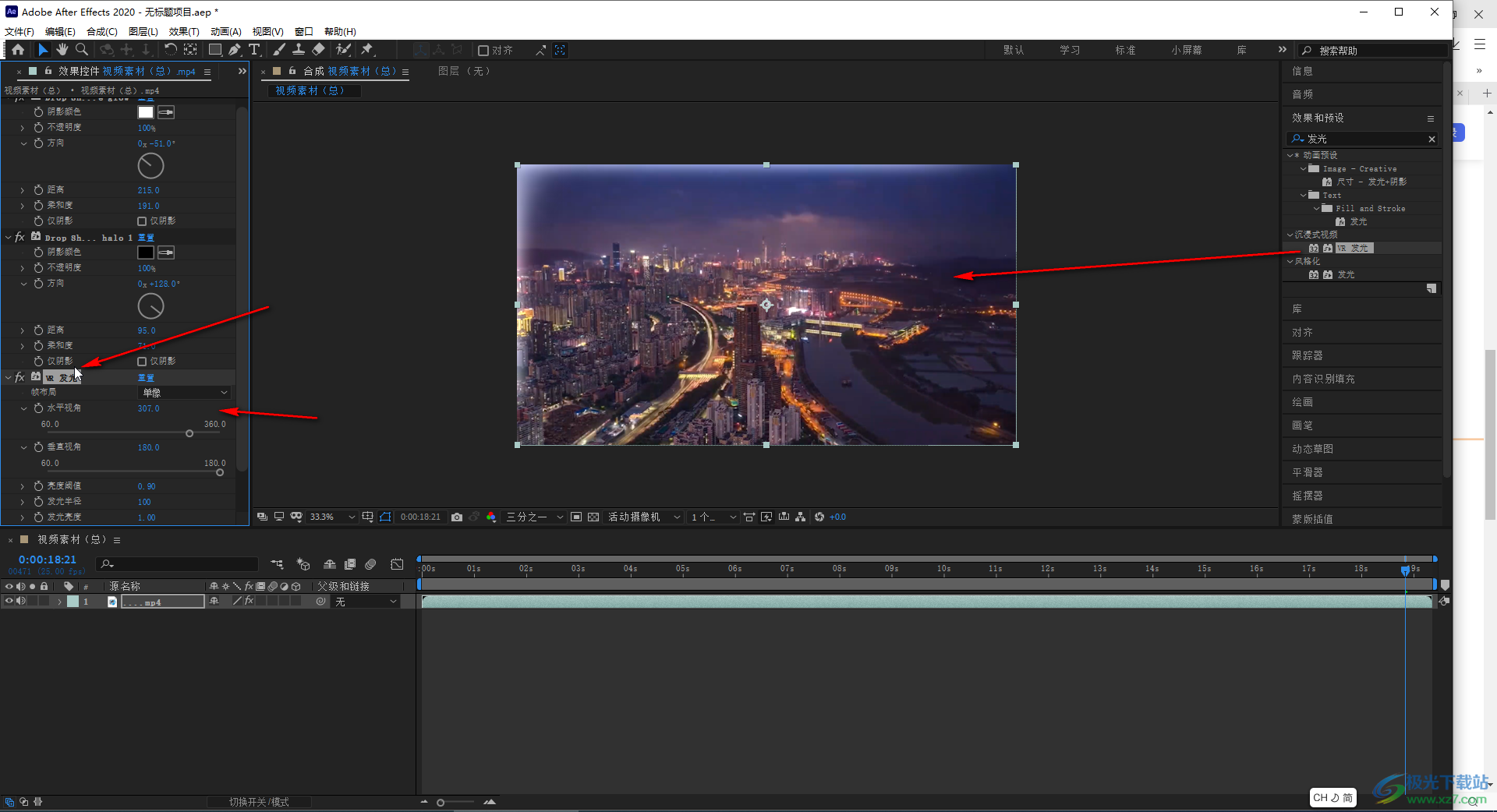Click the 水平视角 slider handle
This screenshot has width=1497, height=812.
click(189, 433)
